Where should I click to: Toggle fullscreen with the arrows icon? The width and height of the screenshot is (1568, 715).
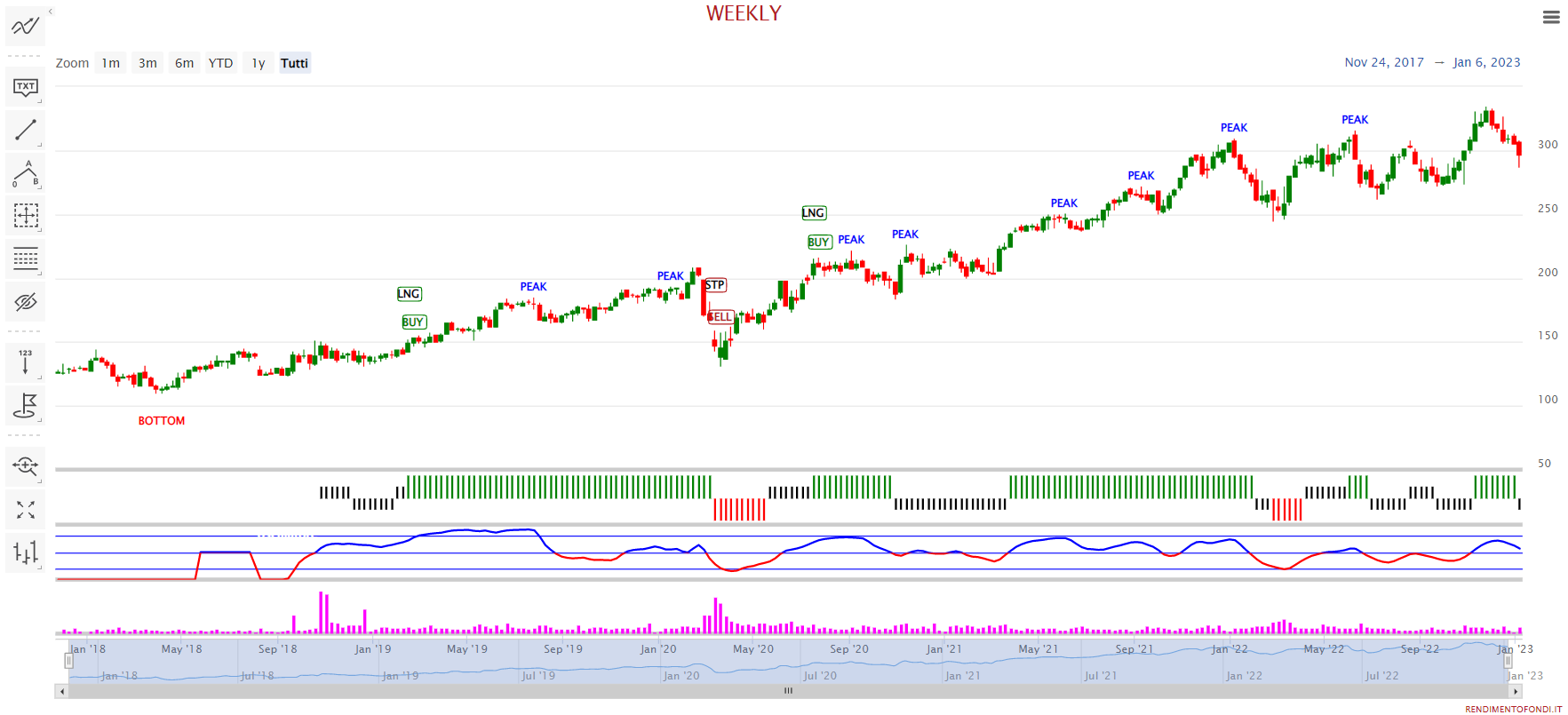coord(25,510)
